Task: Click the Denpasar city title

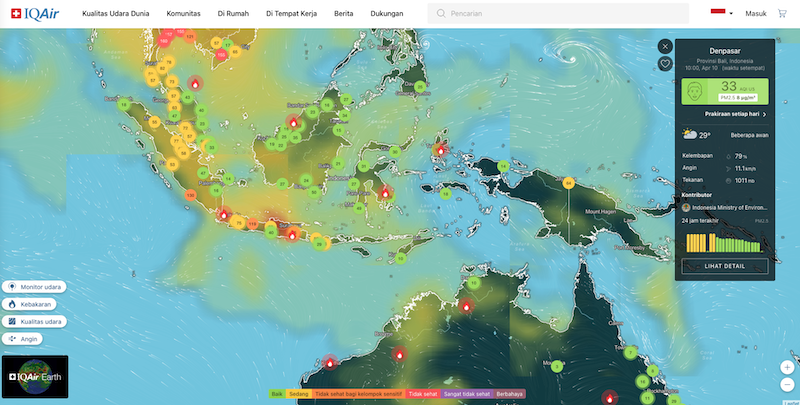Action: 724,51
